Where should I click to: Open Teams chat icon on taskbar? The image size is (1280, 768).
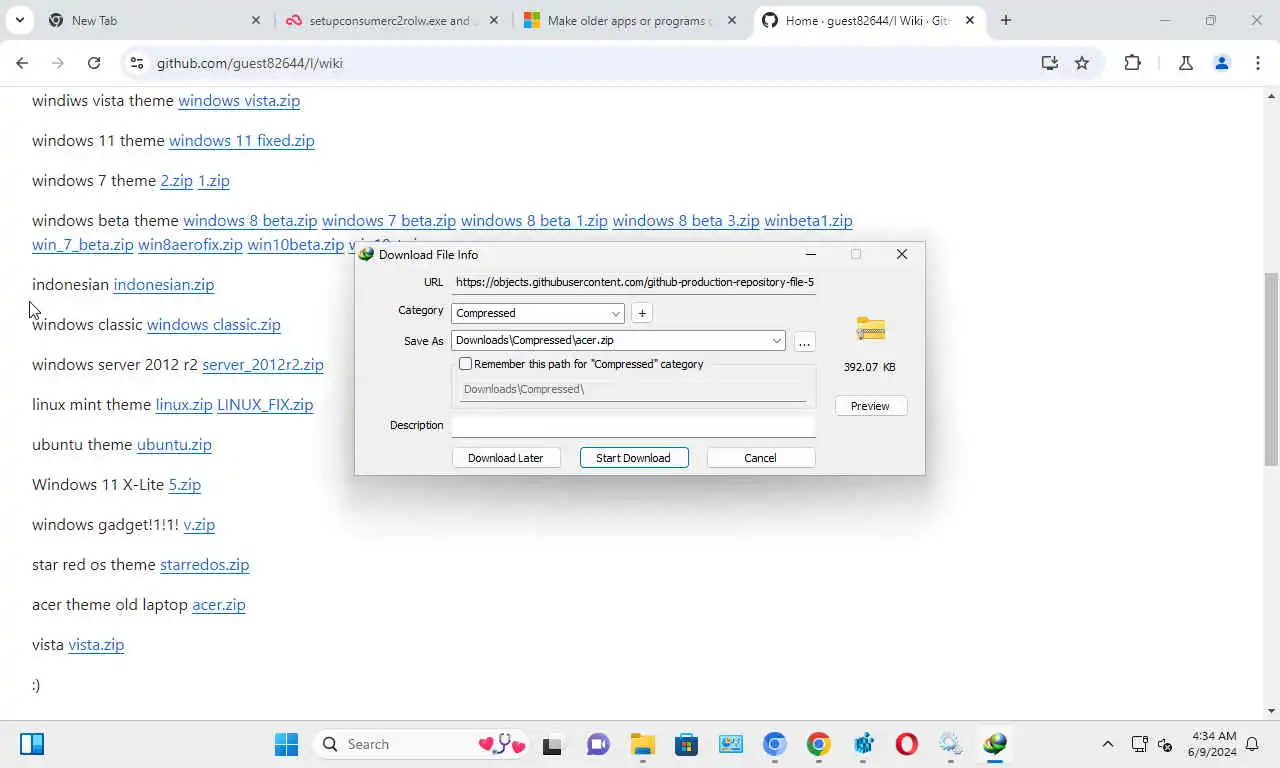(598, 744)
